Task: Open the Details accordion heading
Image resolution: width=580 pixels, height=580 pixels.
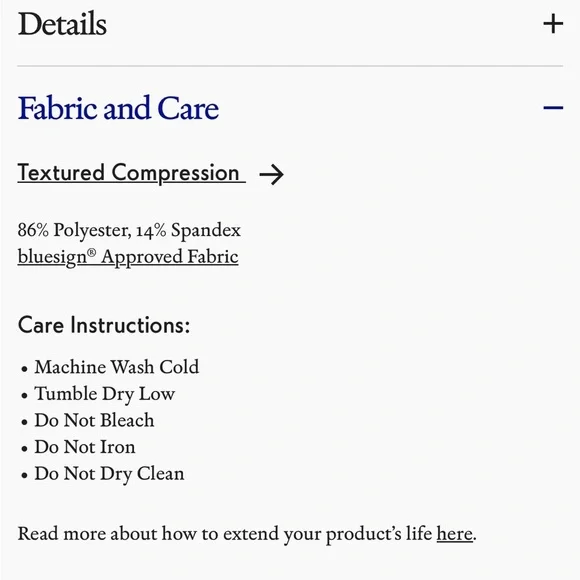Action: click(x=62, y=24)
